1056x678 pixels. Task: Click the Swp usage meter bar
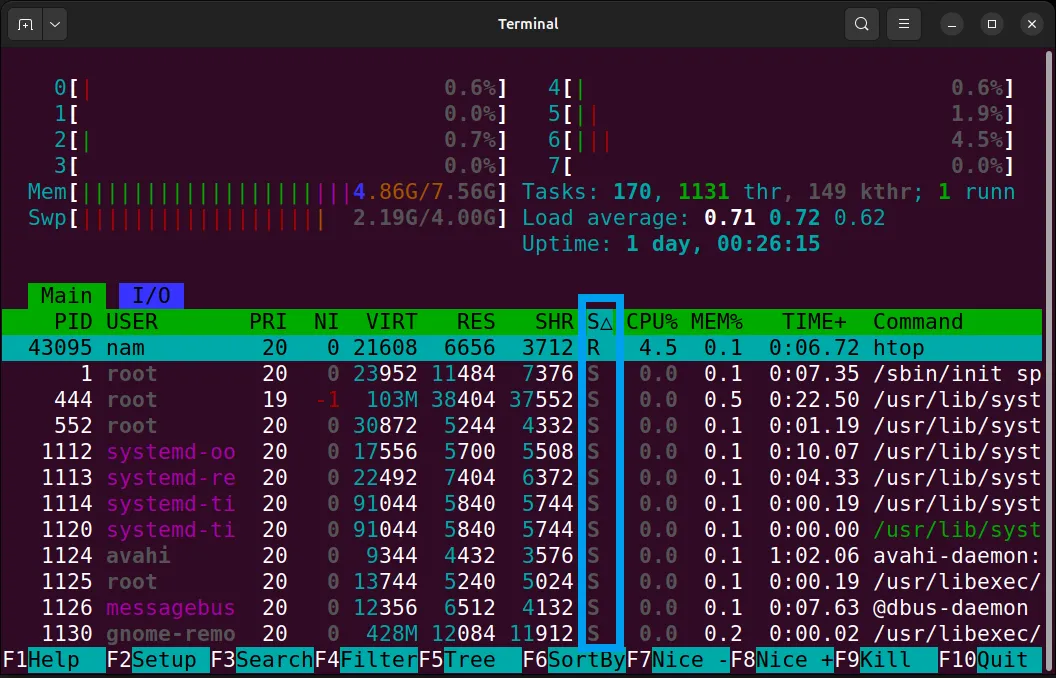tap(267, 218)
